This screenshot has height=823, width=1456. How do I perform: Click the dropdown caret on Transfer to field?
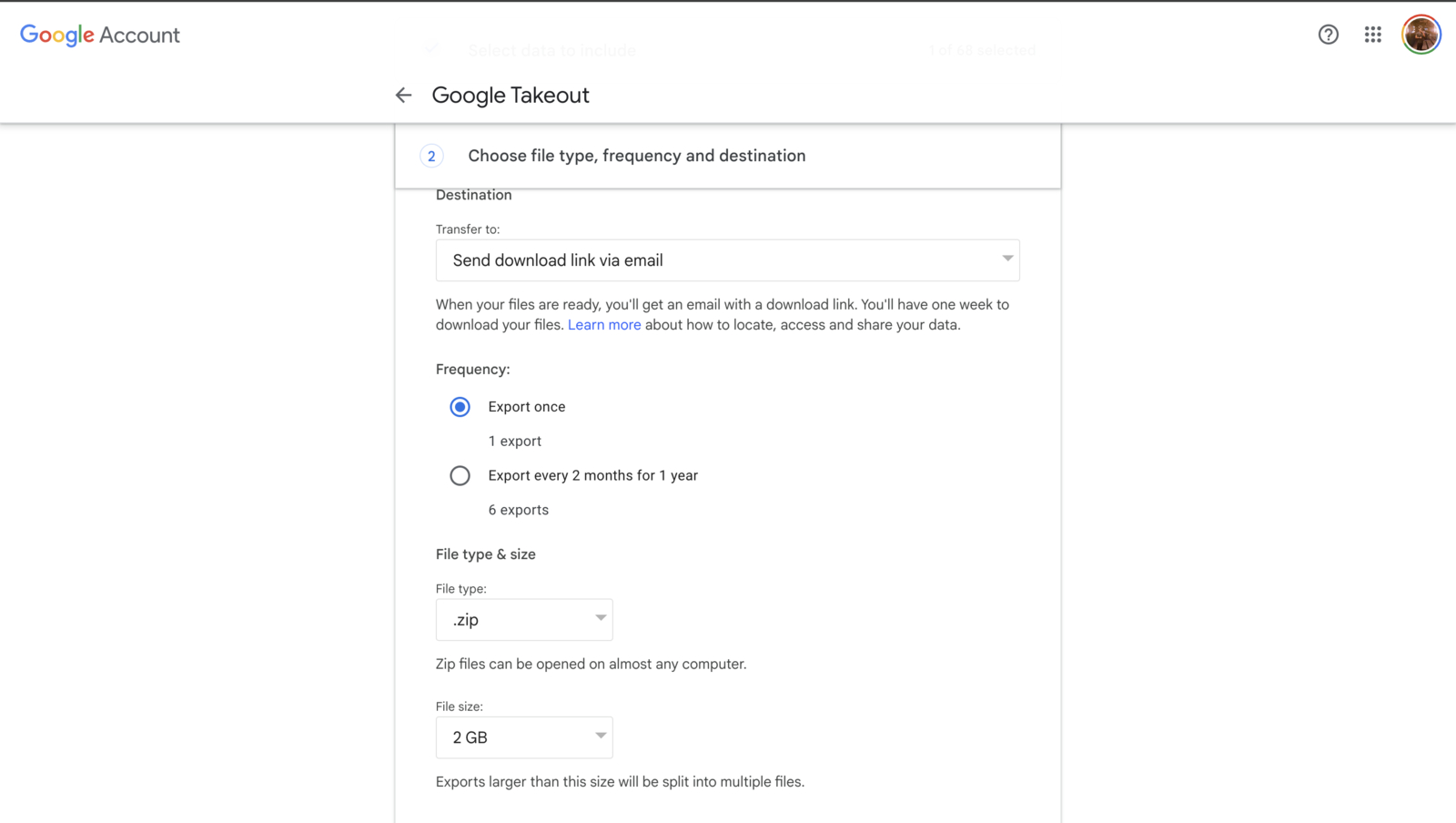click(1006, 260)
